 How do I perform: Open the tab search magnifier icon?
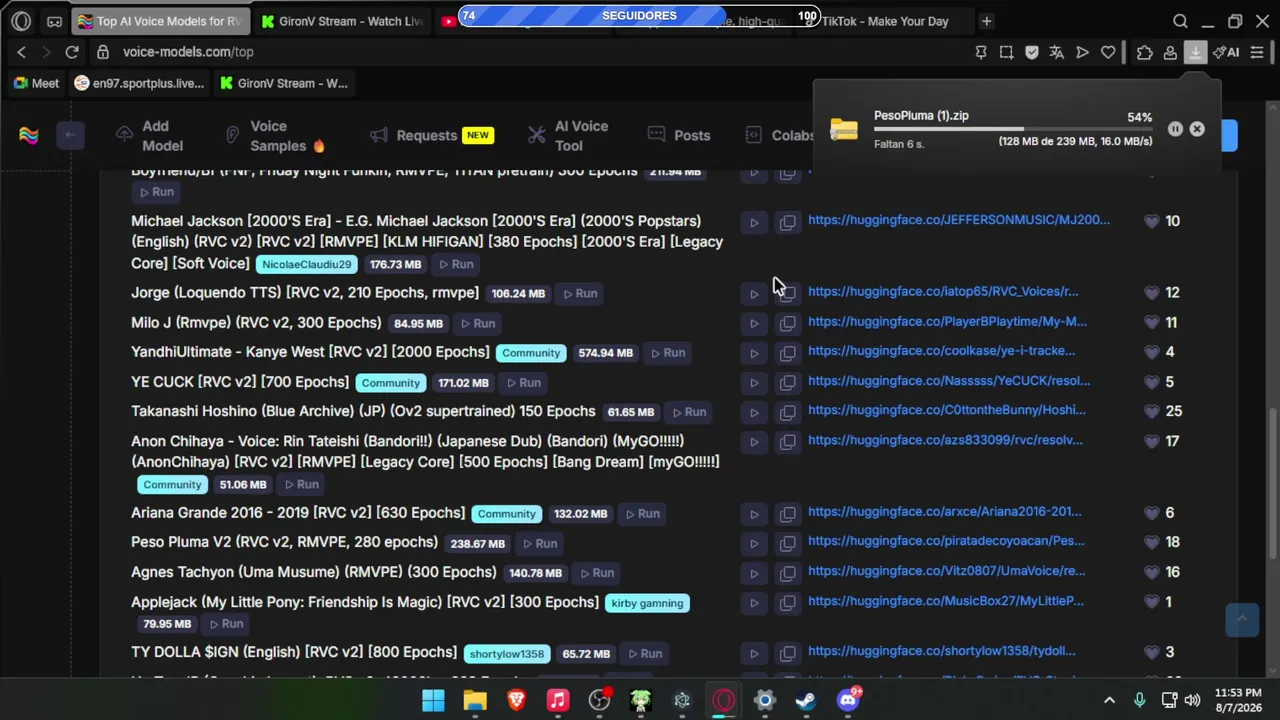(x=1180, y=21)
